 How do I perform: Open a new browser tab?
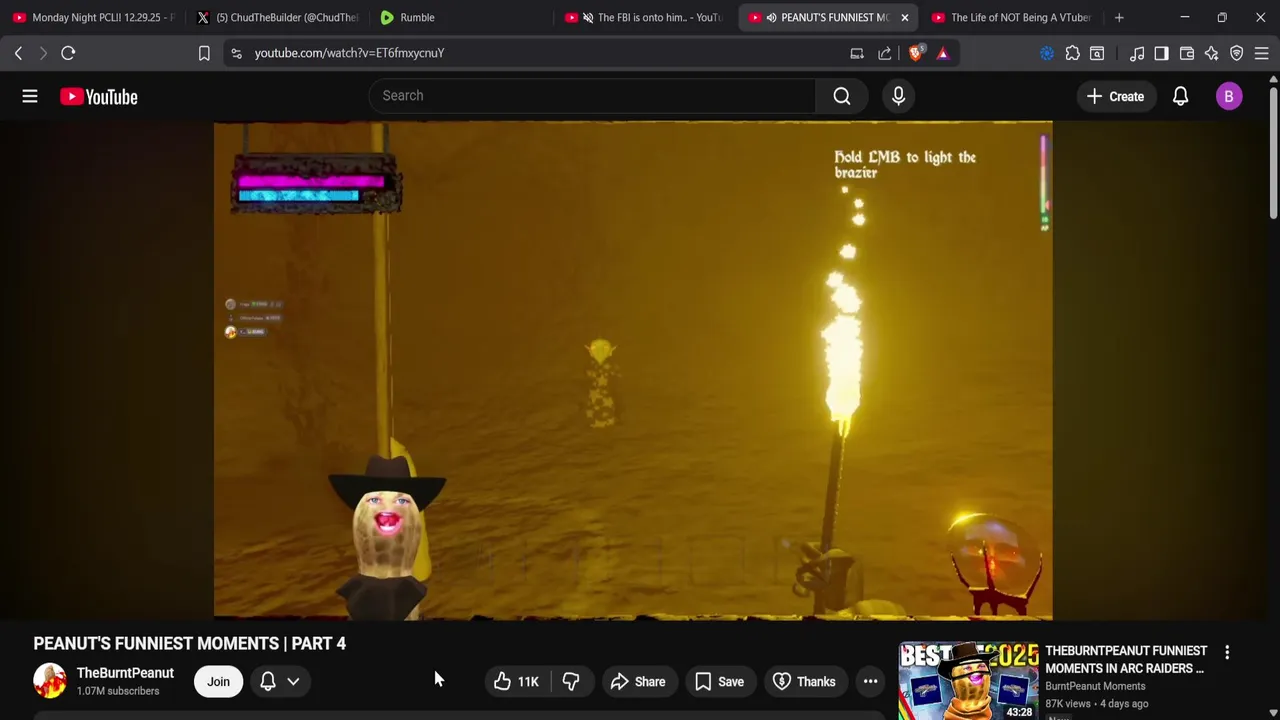pyautogui.click(x=1119, y=17)
